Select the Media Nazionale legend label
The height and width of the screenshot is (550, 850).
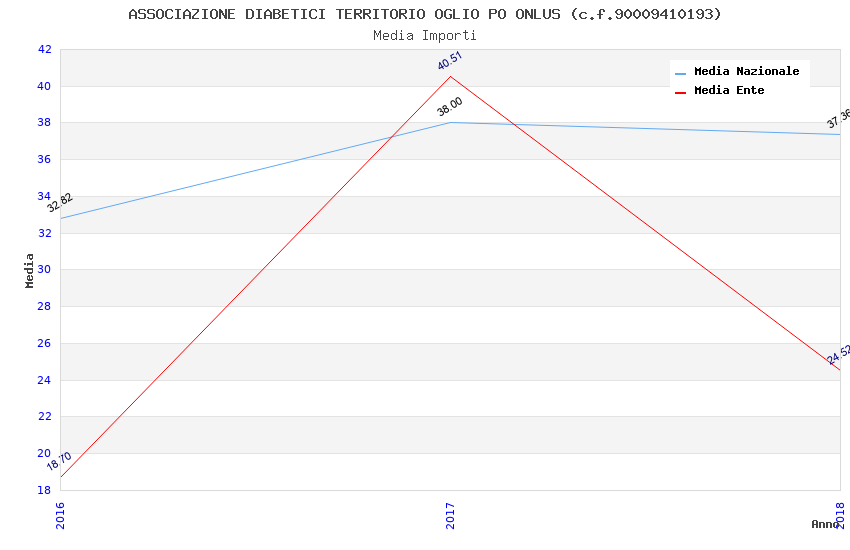746,72
